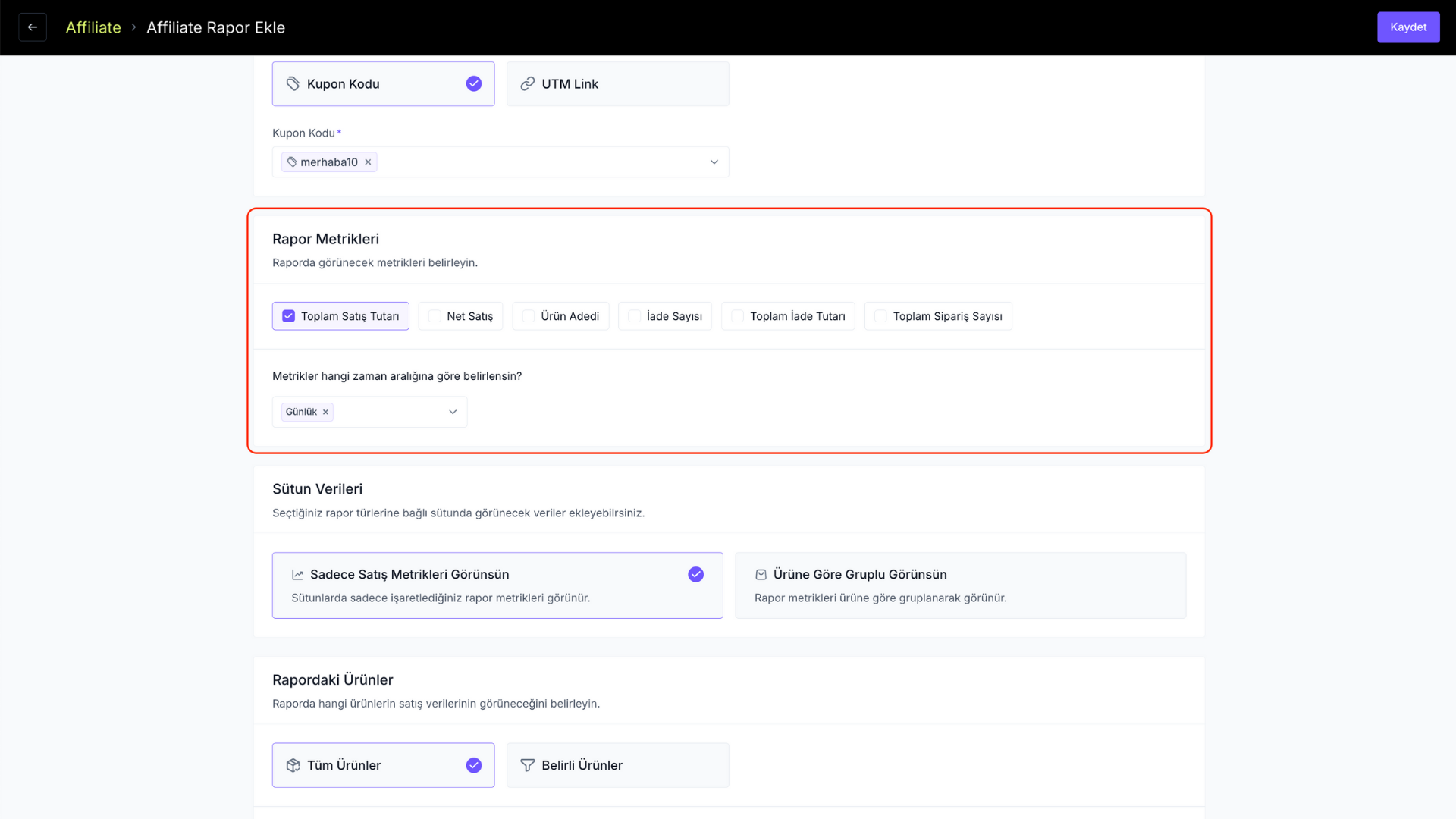Choose Sadece Satış Metrikleri Görünsün card
The image size is (1456, 819).
497,585
